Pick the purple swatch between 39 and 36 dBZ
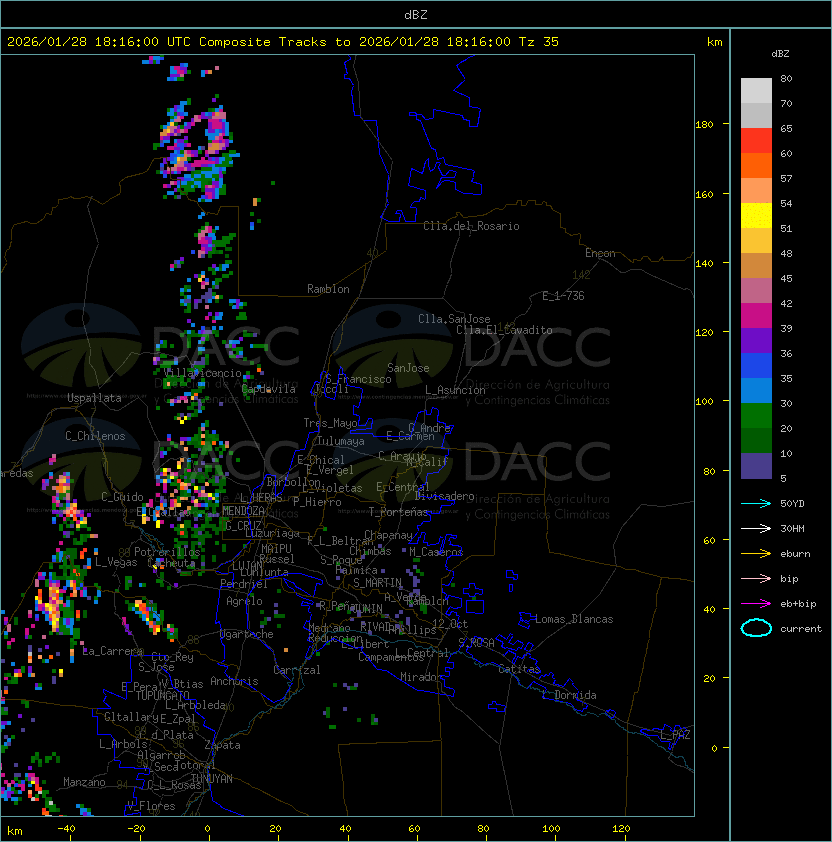 [x=756, y=341]
